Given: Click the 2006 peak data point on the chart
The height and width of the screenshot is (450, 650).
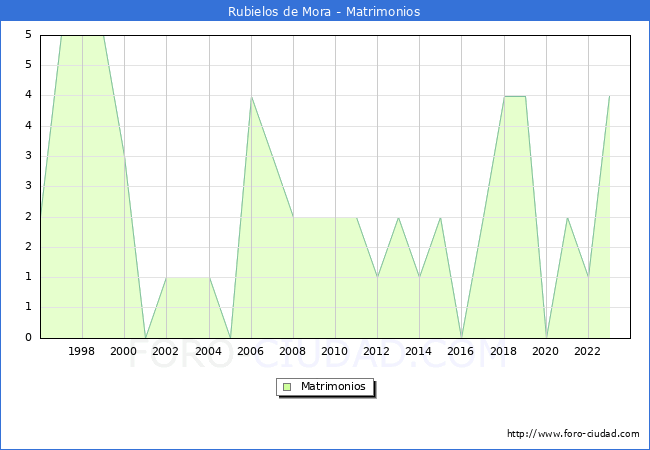Looking at the screenshot, I should [x=251, y=96].
